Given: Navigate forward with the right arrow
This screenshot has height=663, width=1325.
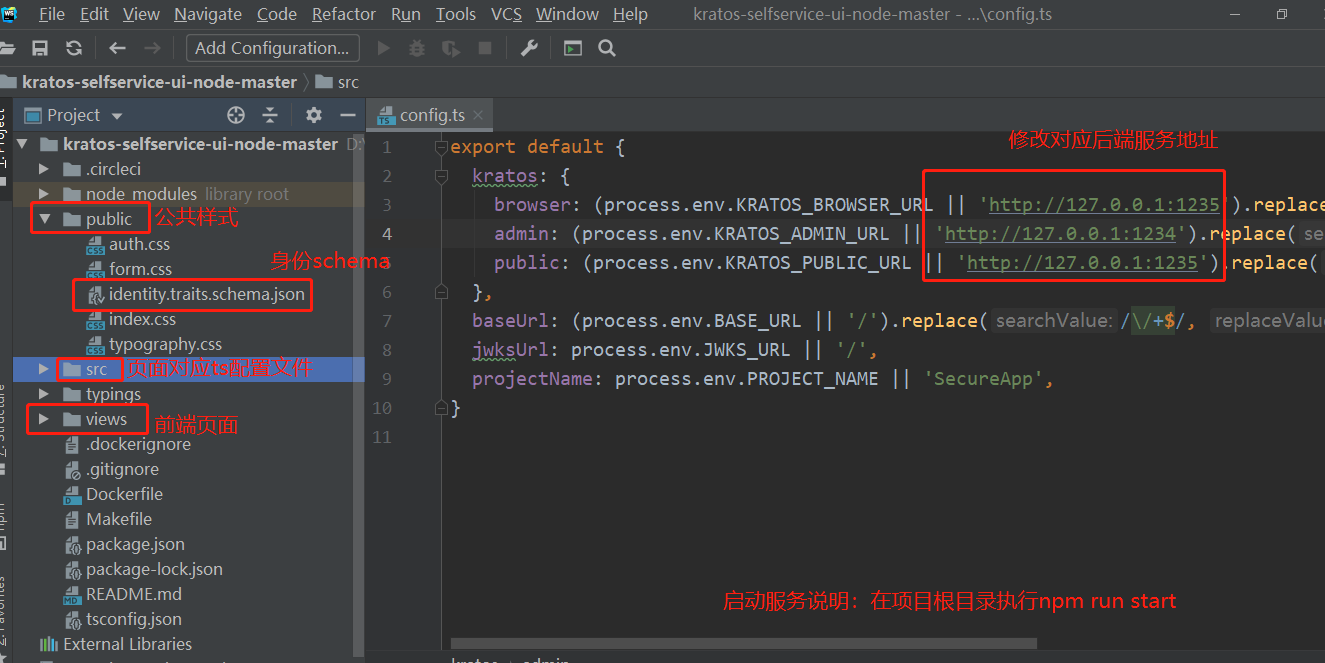Looking at the screenshot, I should [152, 48].
